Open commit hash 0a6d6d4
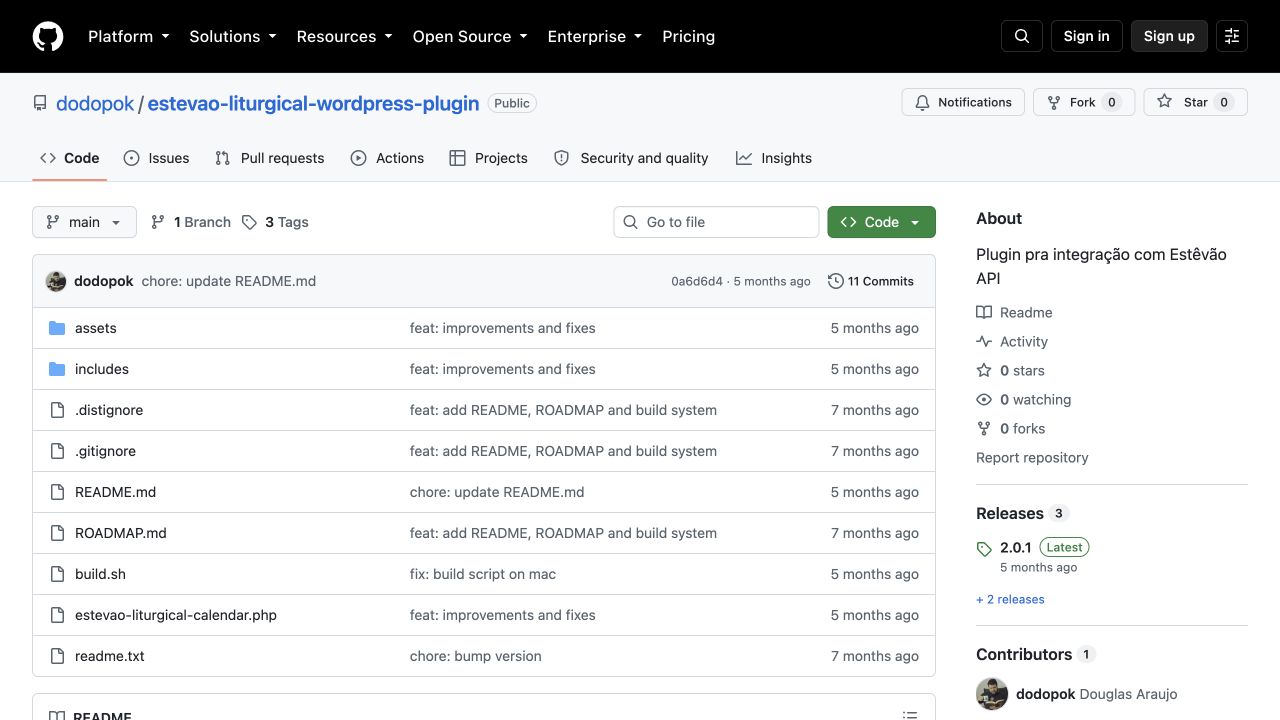This screenshot has width=1280, height=720. [697, 281]
